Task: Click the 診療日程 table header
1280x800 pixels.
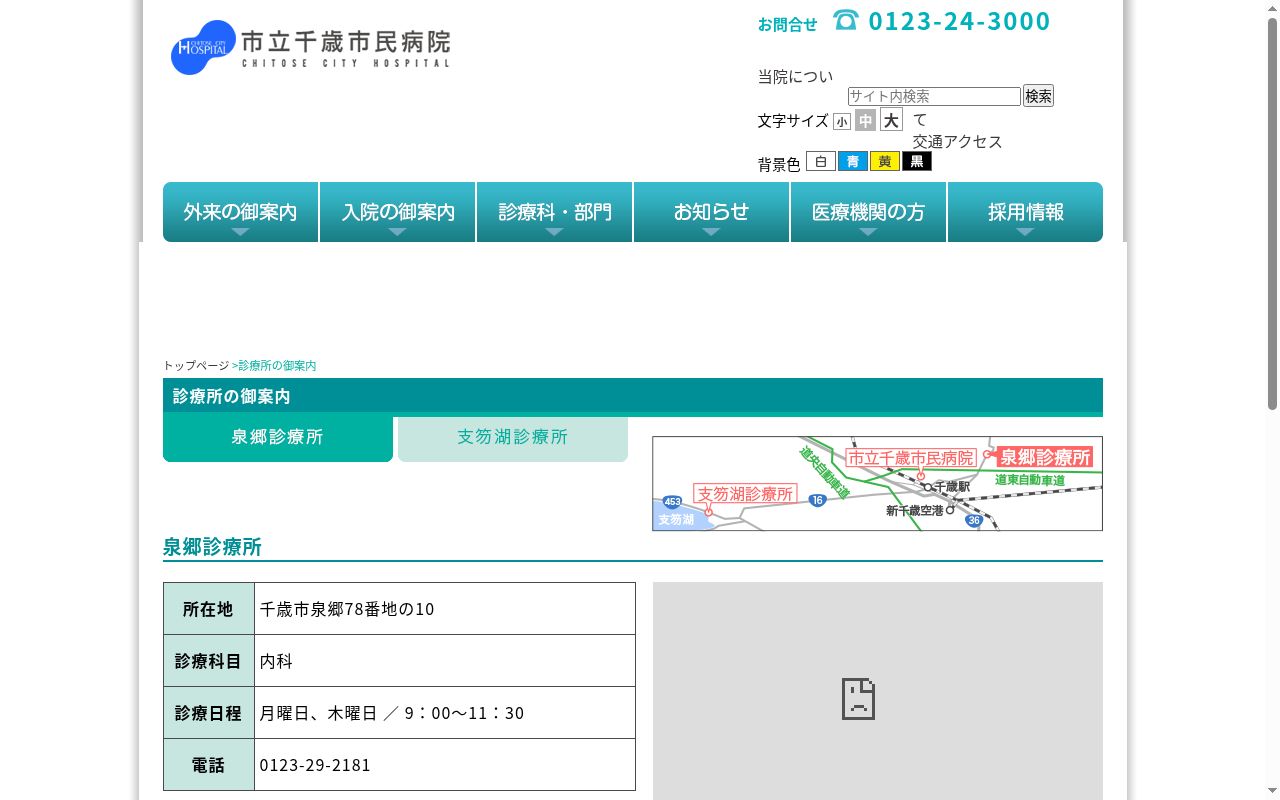Action: click(208, 713)
